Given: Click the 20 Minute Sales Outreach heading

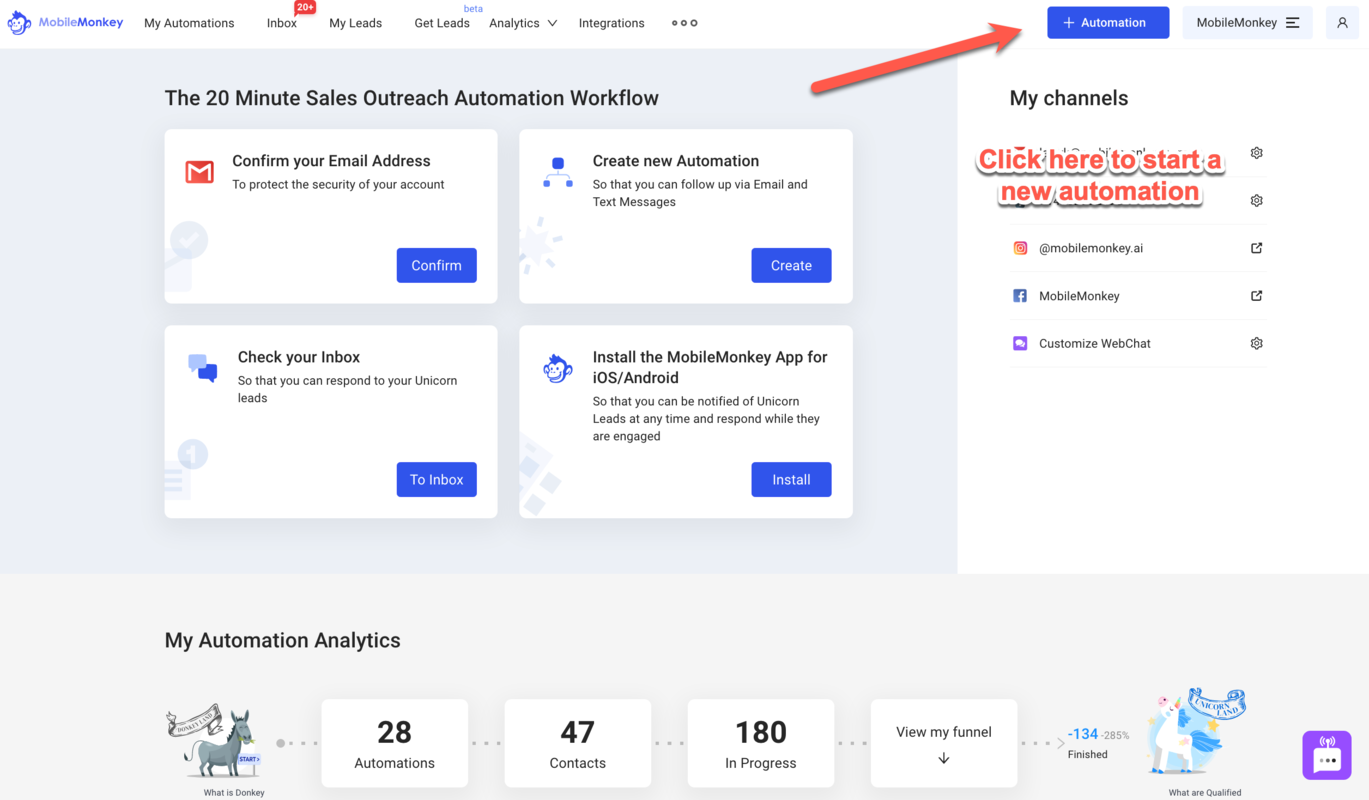Looking at the screenshot, I should (412, 98).
